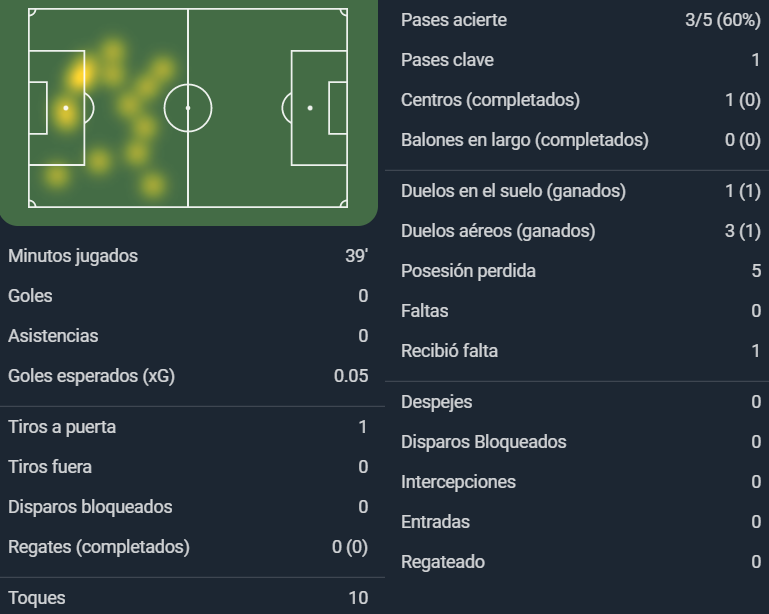Click the Tiros fuera label
Viewport: 769px width, 614px height.
(50, 467)
